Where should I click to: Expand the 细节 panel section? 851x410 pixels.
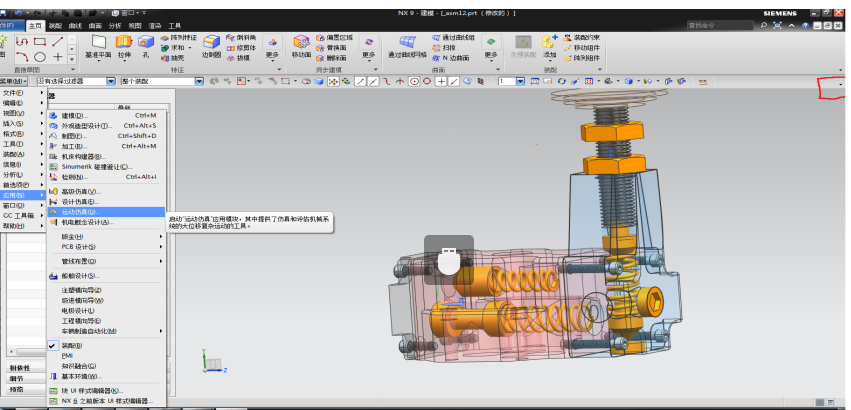tap(26, 379)
